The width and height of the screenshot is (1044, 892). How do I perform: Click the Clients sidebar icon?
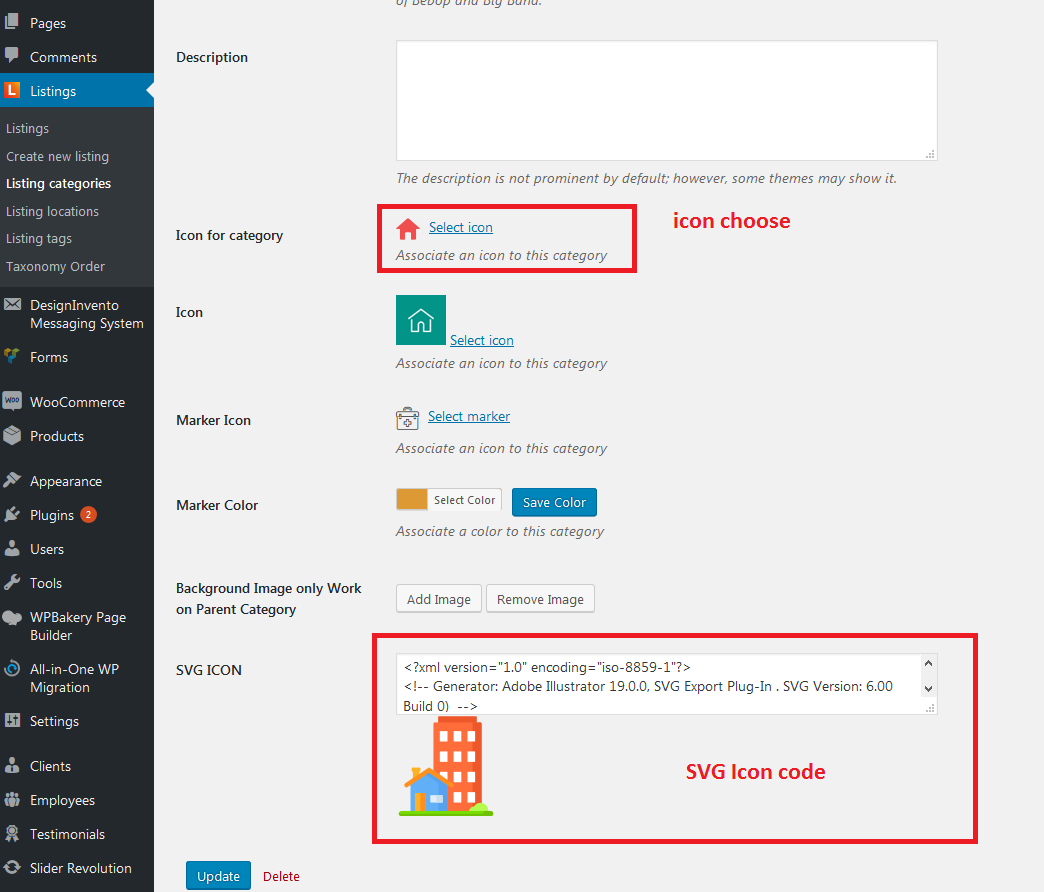click(x=12, y=765)
